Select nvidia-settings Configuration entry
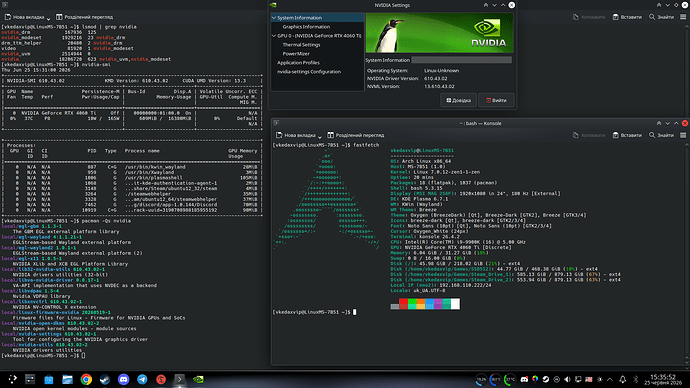The image size is (690, 388). tap(309, 72)
